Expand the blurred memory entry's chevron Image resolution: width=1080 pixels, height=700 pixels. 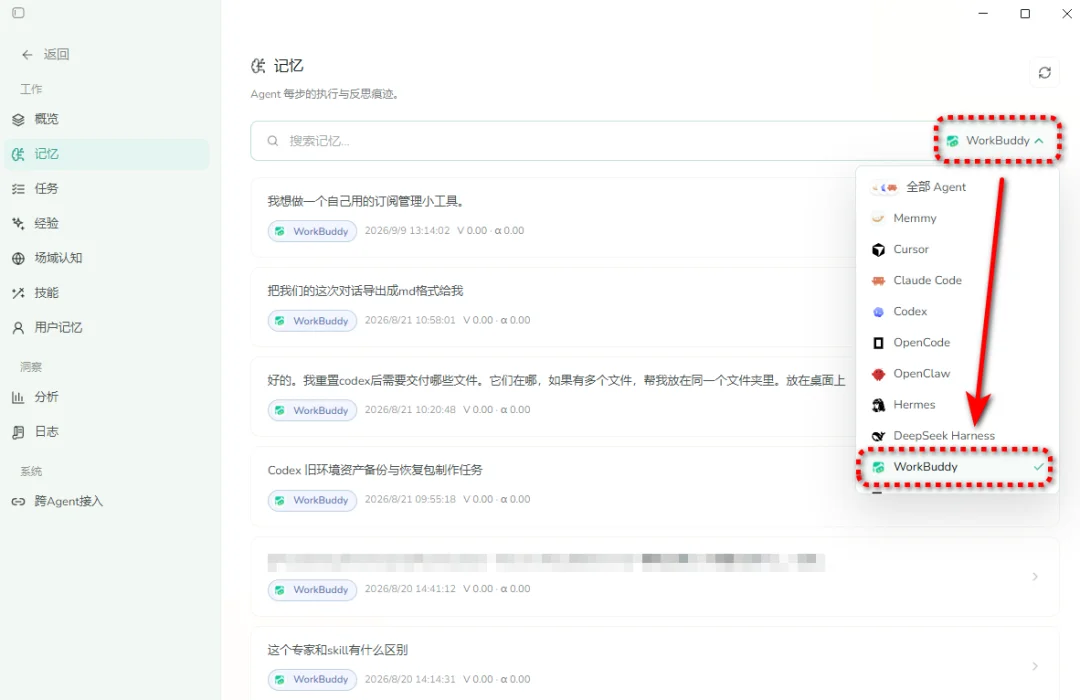click(x=1035, y=577)
